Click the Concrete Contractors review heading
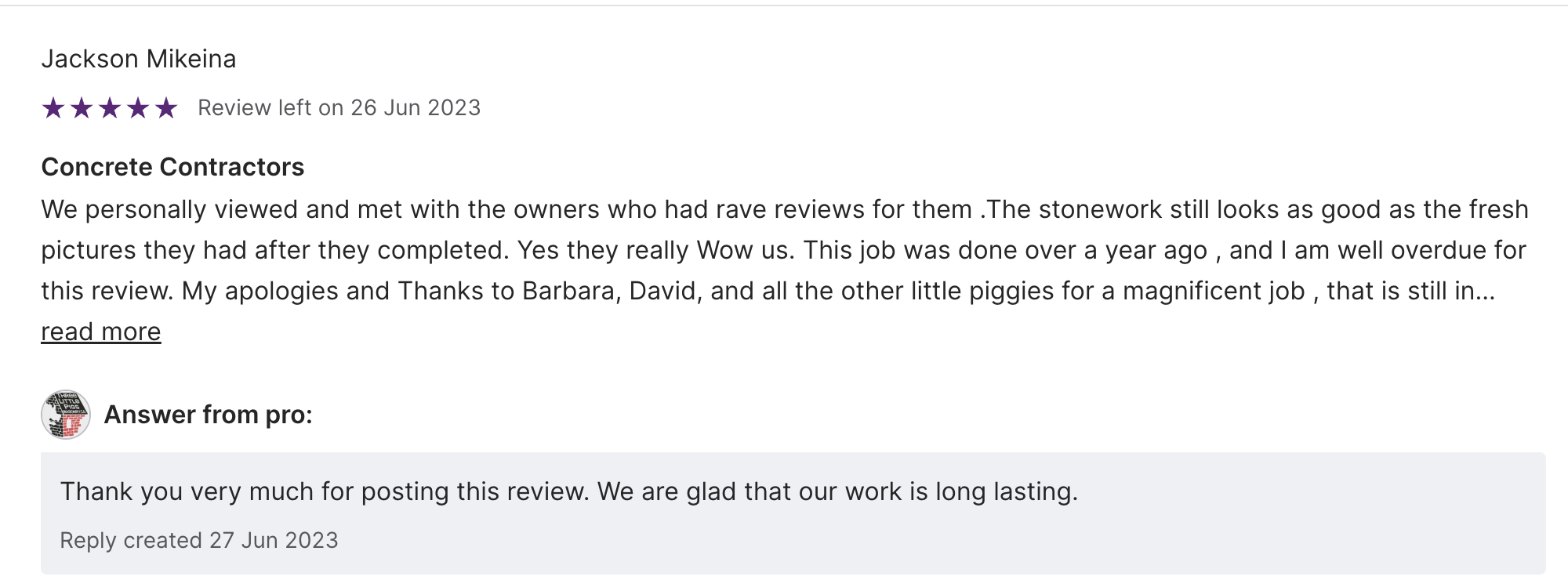Screen dimensions: 1568x580 click(x=172, y=167)
